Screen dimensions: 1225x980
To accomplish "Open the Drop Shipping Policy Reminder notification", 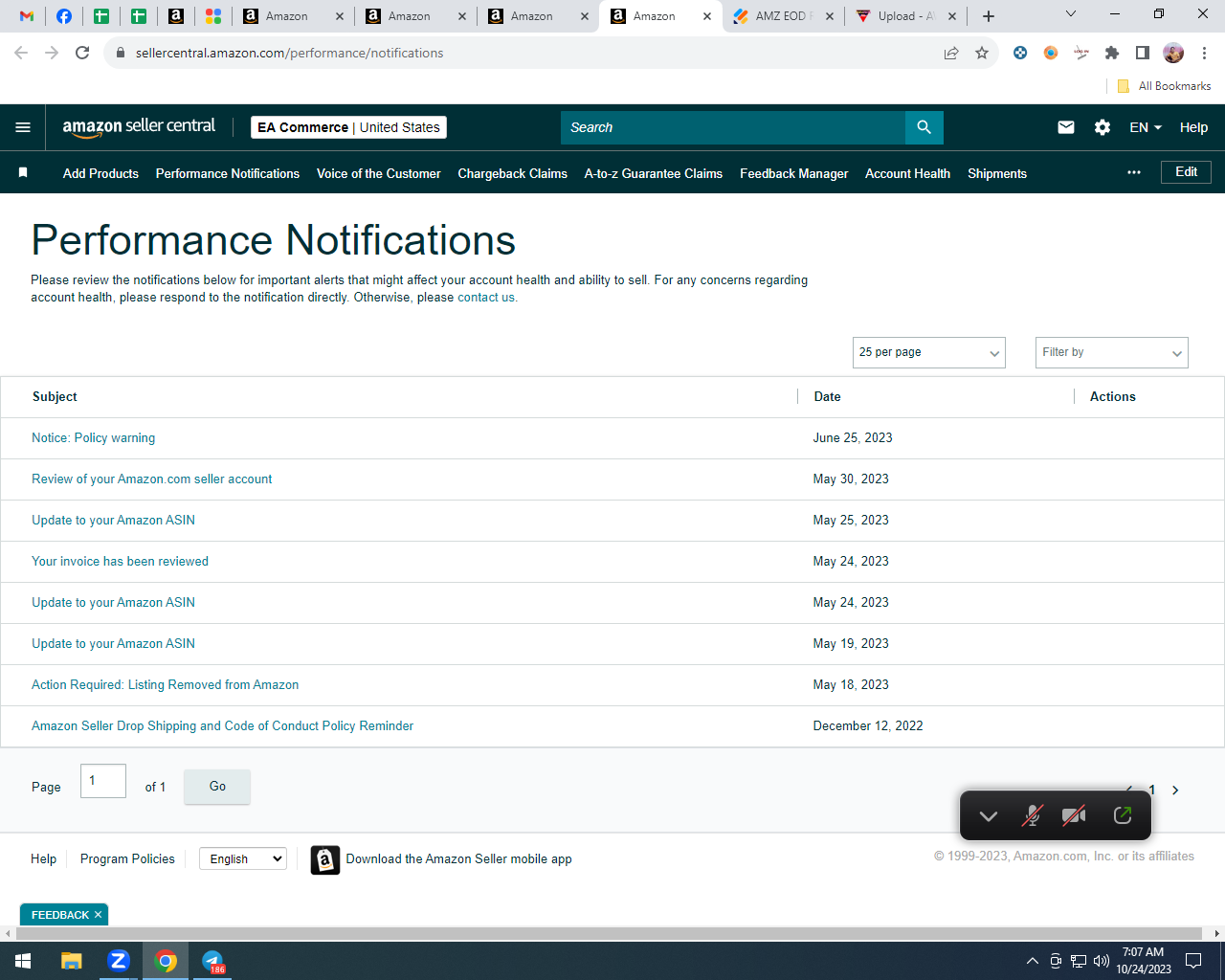I will 222,726.
